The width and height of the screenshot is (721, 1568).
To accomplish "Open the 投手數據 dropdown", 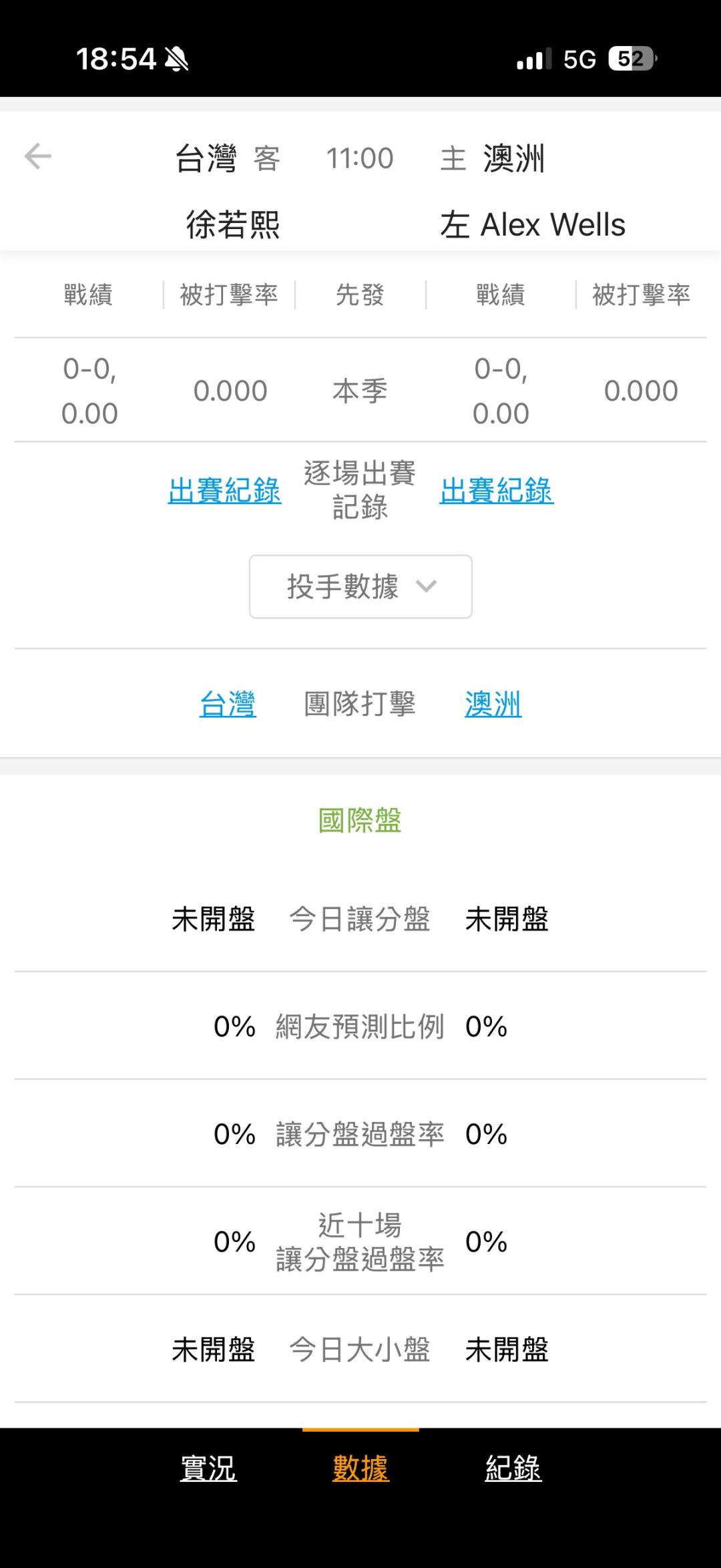I will click(360, 586).
